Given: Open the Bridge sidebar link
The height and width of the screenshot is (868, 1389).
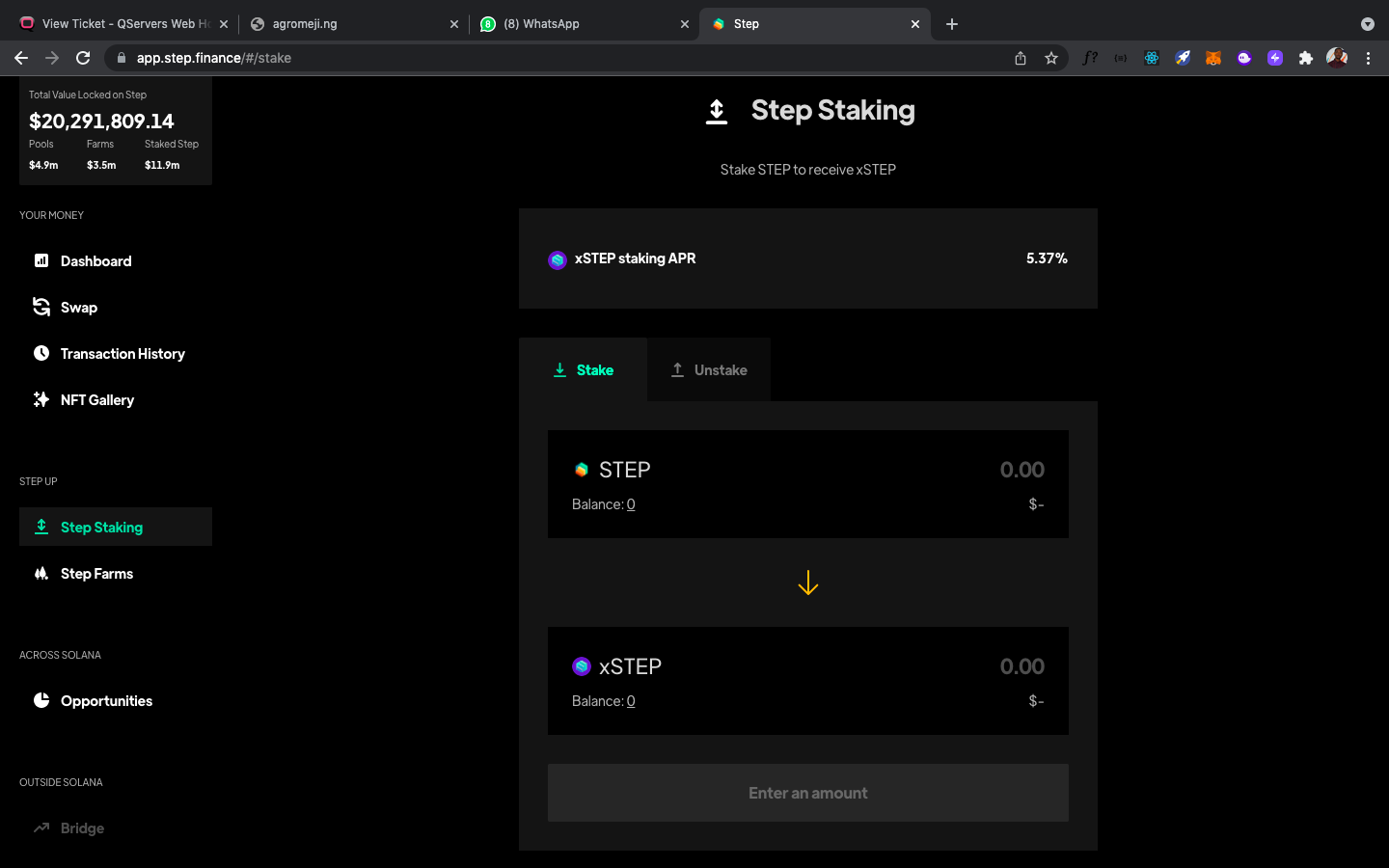Looking at the screenshot, I should pos(116,827).
